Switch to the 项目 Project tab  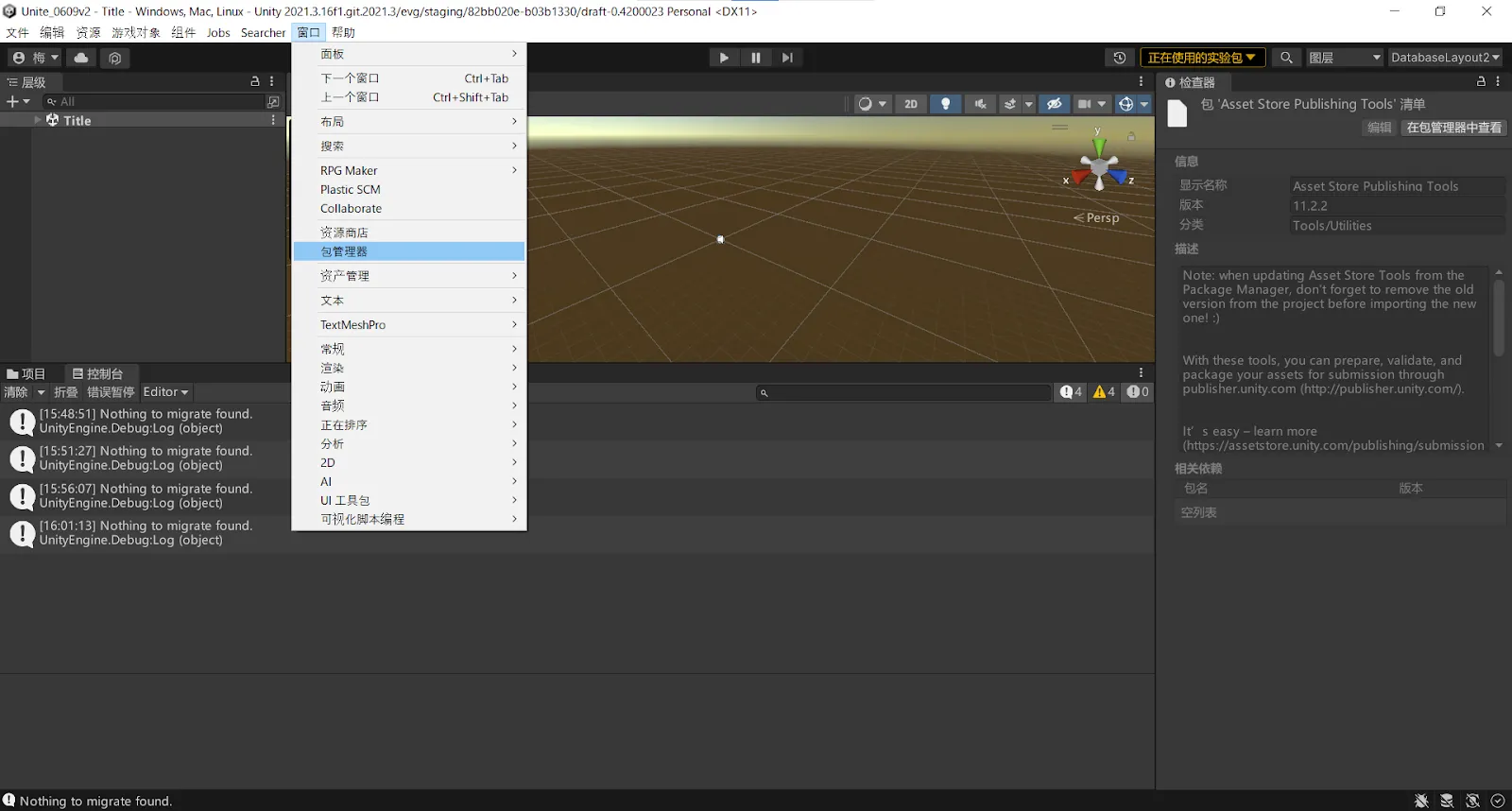26,373
